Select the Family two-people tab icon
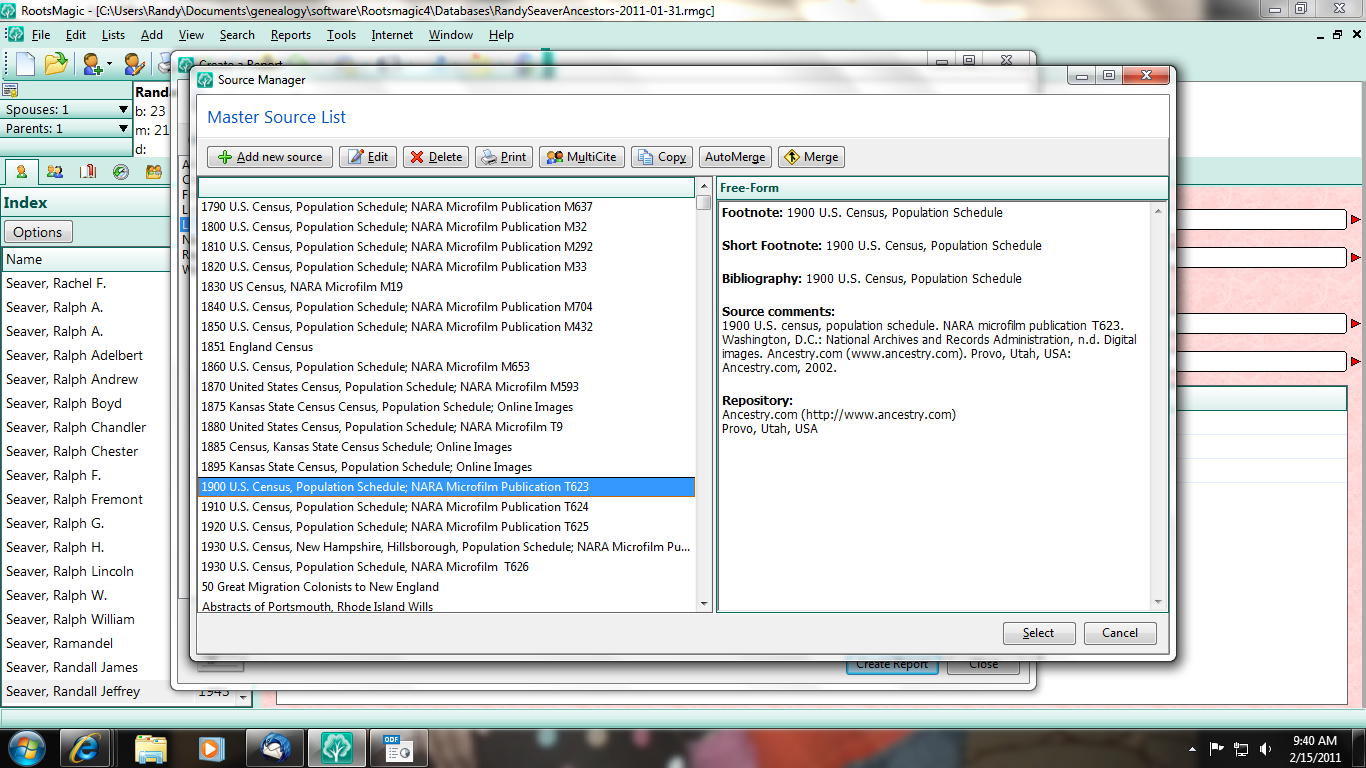Screen dimensions: 1366x768 55,172
